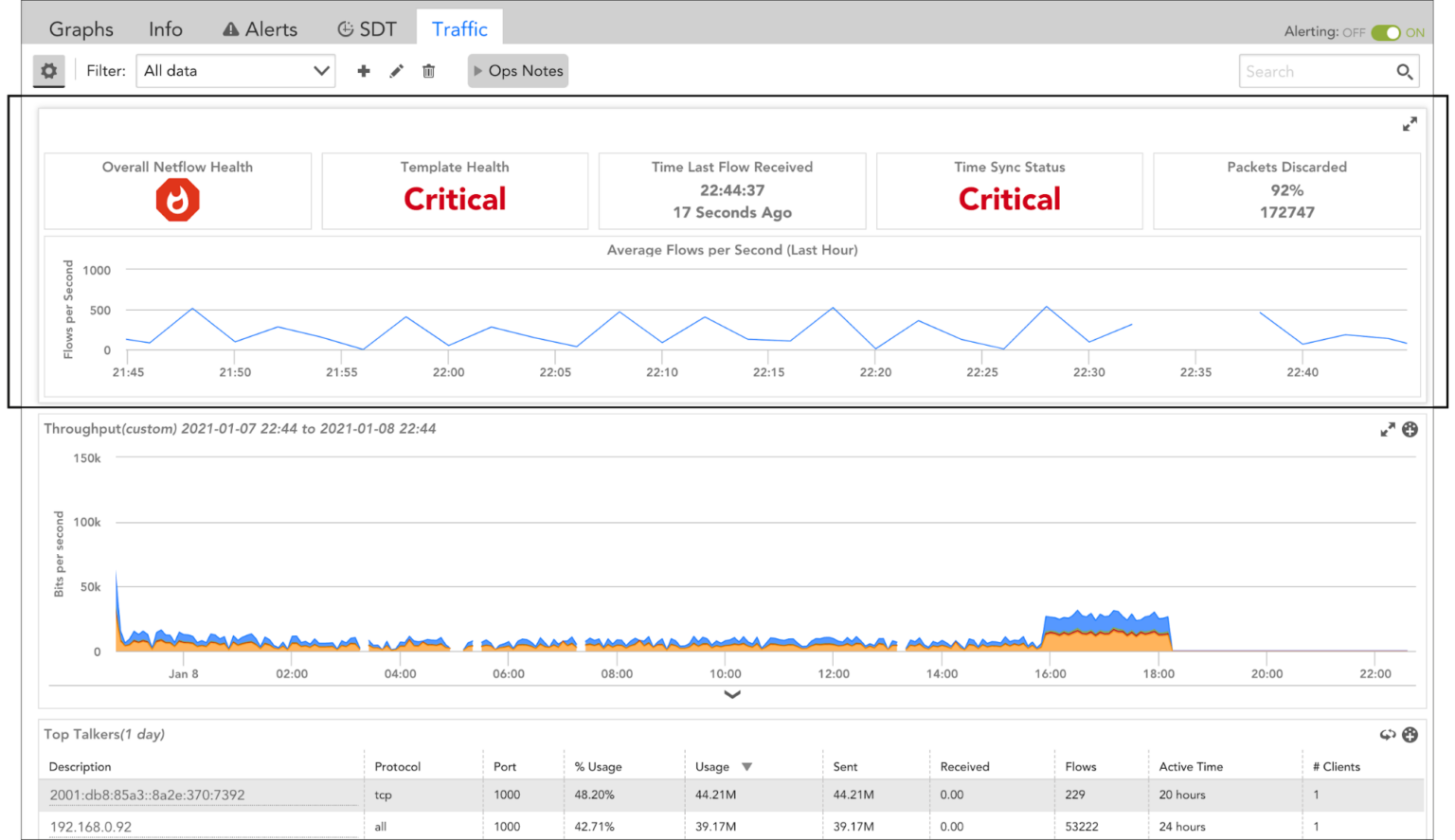Click the Ops Notes button
Viewport: 1455px width, 840px height.
(518, 71)
